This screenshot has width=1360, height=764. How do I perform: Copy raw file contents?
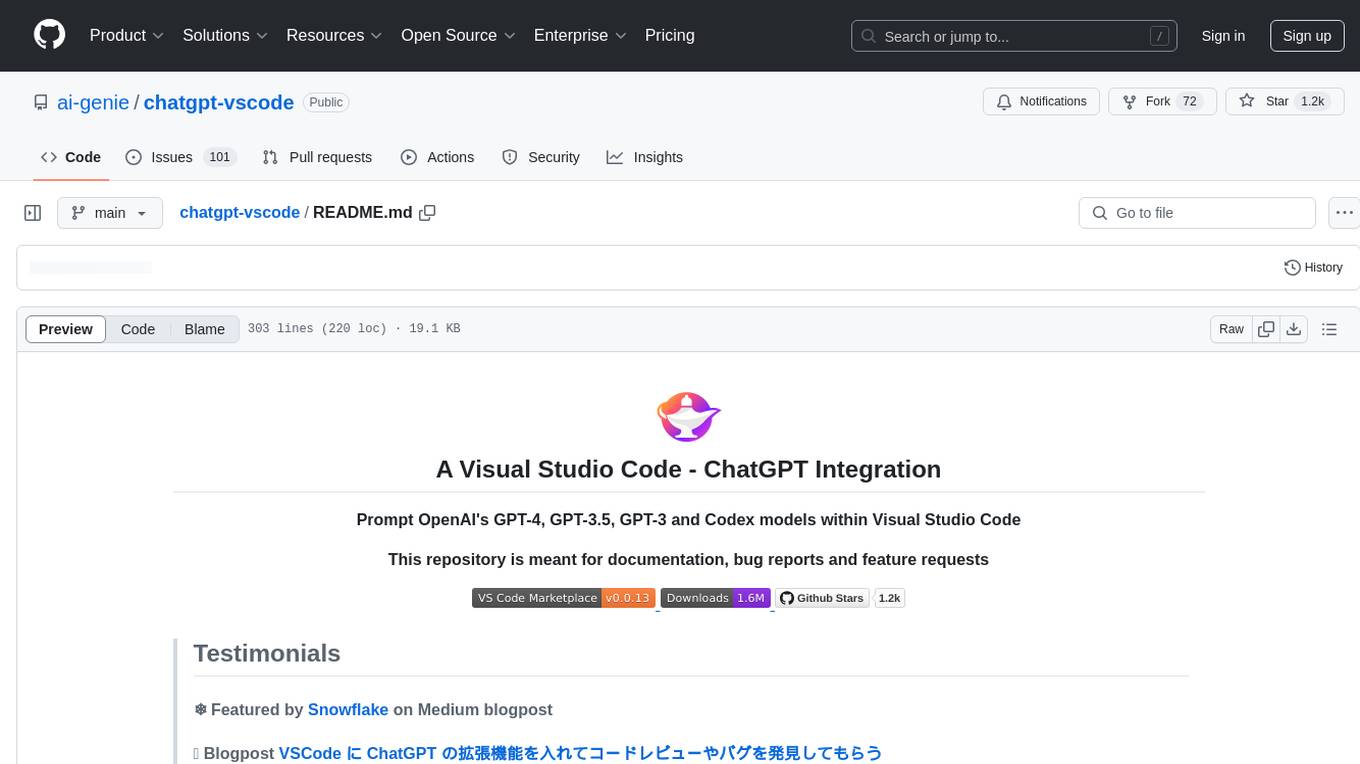(x=1266, y=329)
